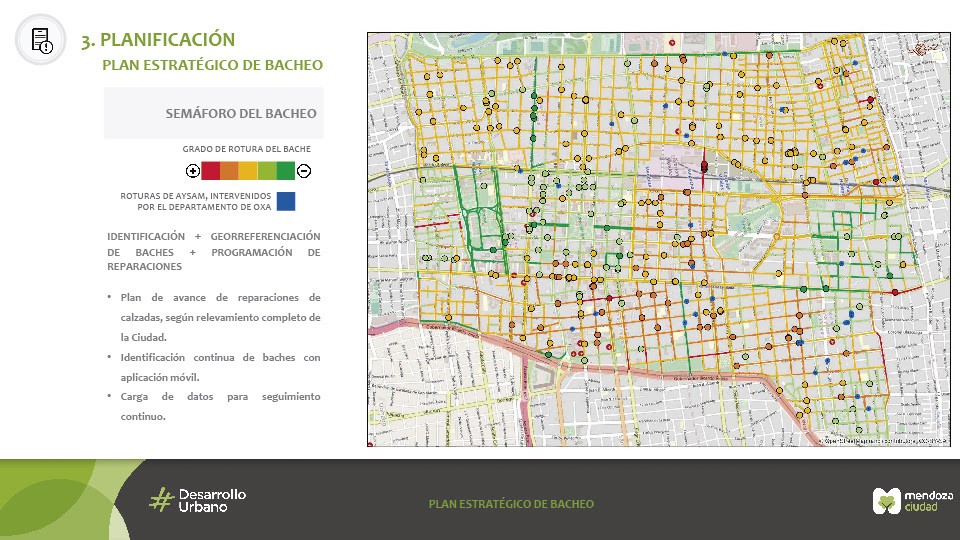Select the dark green severity color swatch

point(286,171)
